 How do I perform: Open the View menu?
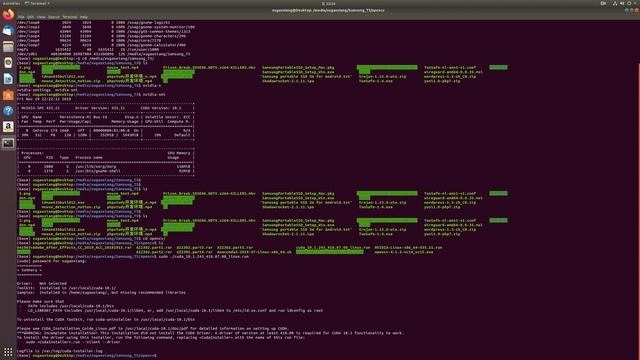coord(41,17)
